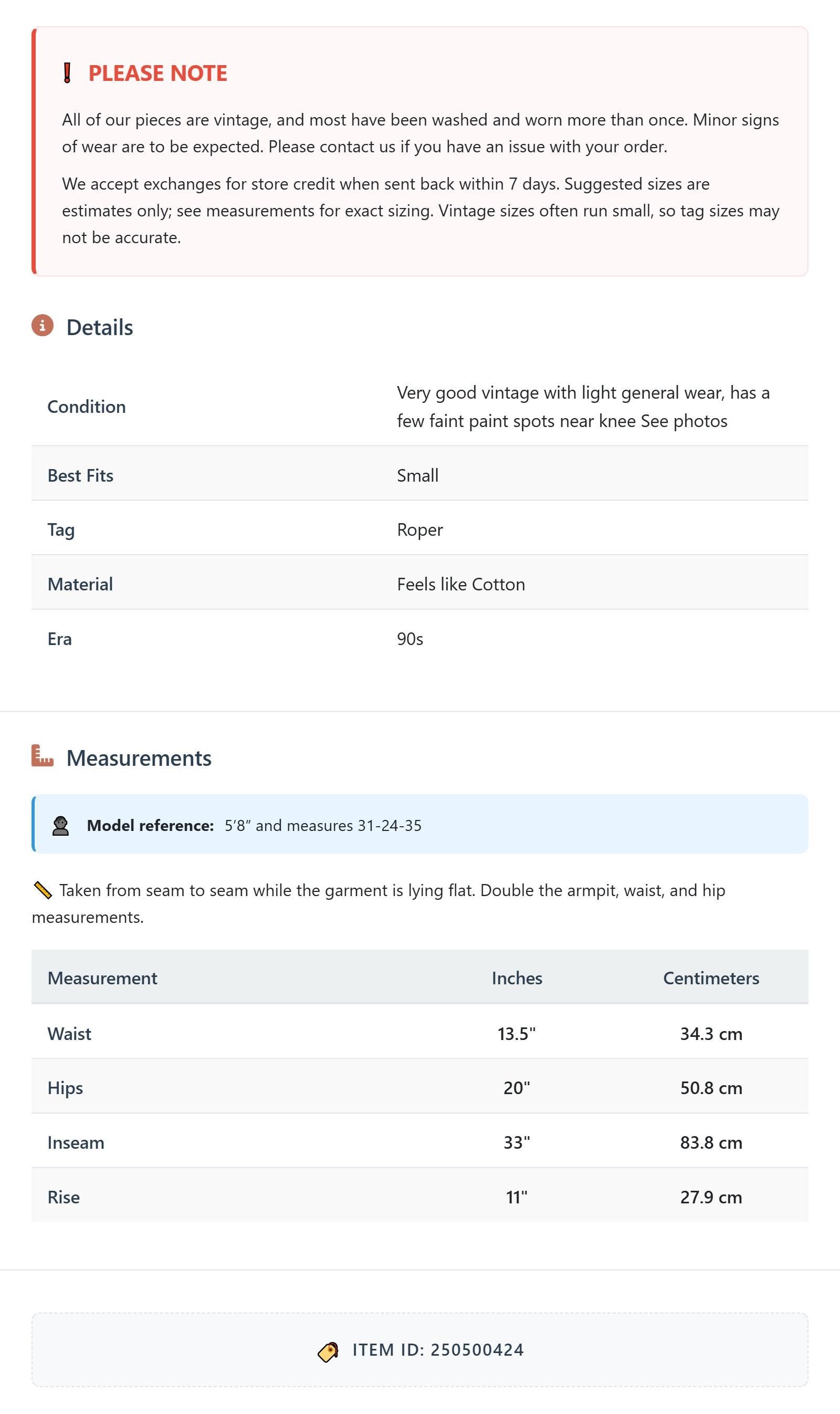Click the Roper tag value

[x=420, y=529]
